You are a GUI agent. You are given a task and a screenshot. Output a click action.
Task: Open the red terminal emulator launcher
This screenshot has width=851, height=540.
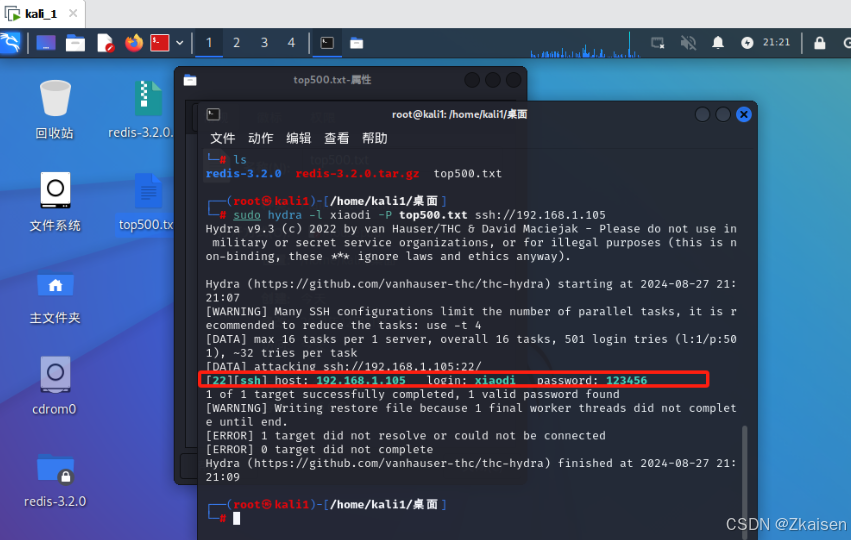coord(160,43)
